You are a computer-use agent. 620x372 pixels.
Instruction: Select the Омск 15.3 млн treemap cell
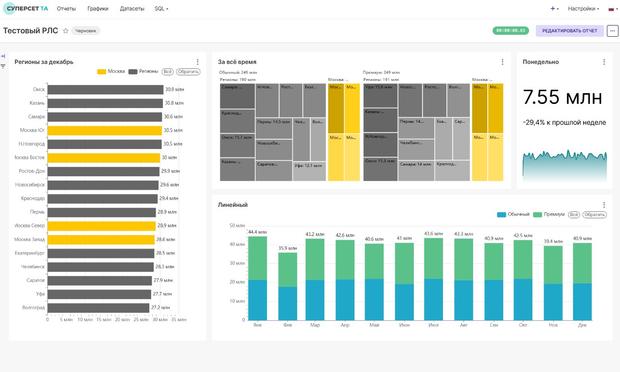(380, 170)
